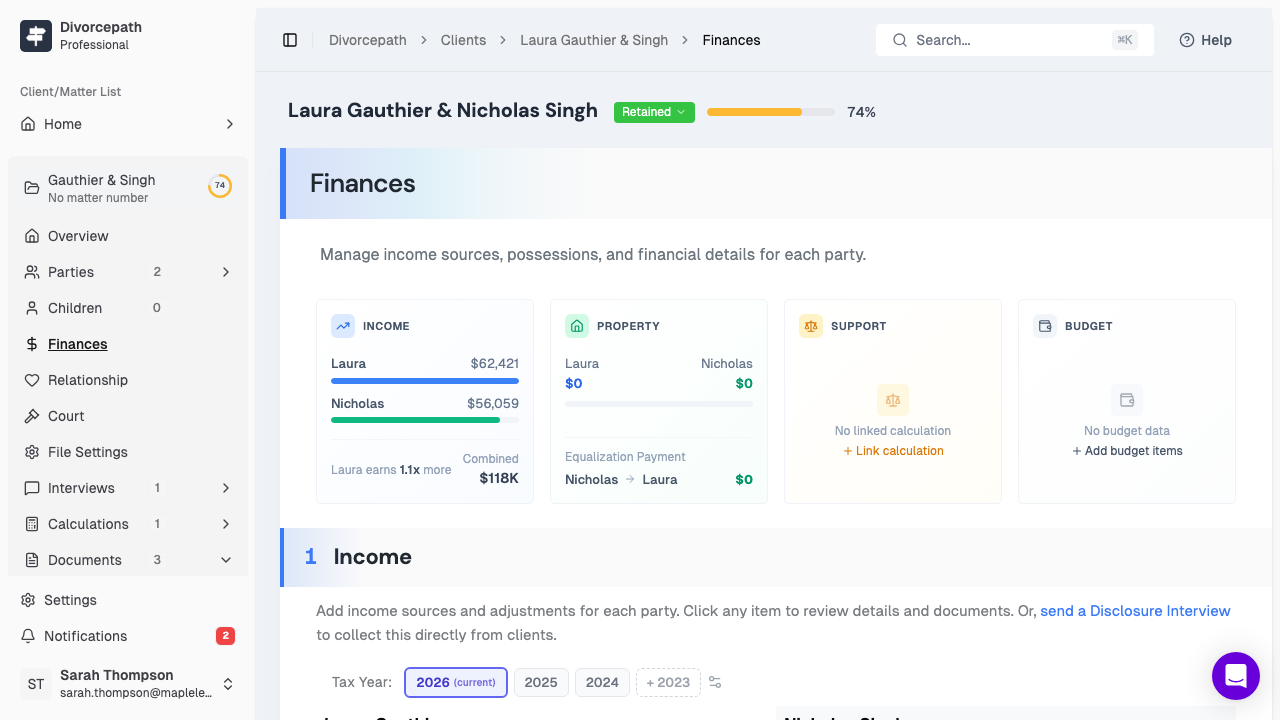
Task: Add the 2023 tax year
Action: (x=668, y=682)
